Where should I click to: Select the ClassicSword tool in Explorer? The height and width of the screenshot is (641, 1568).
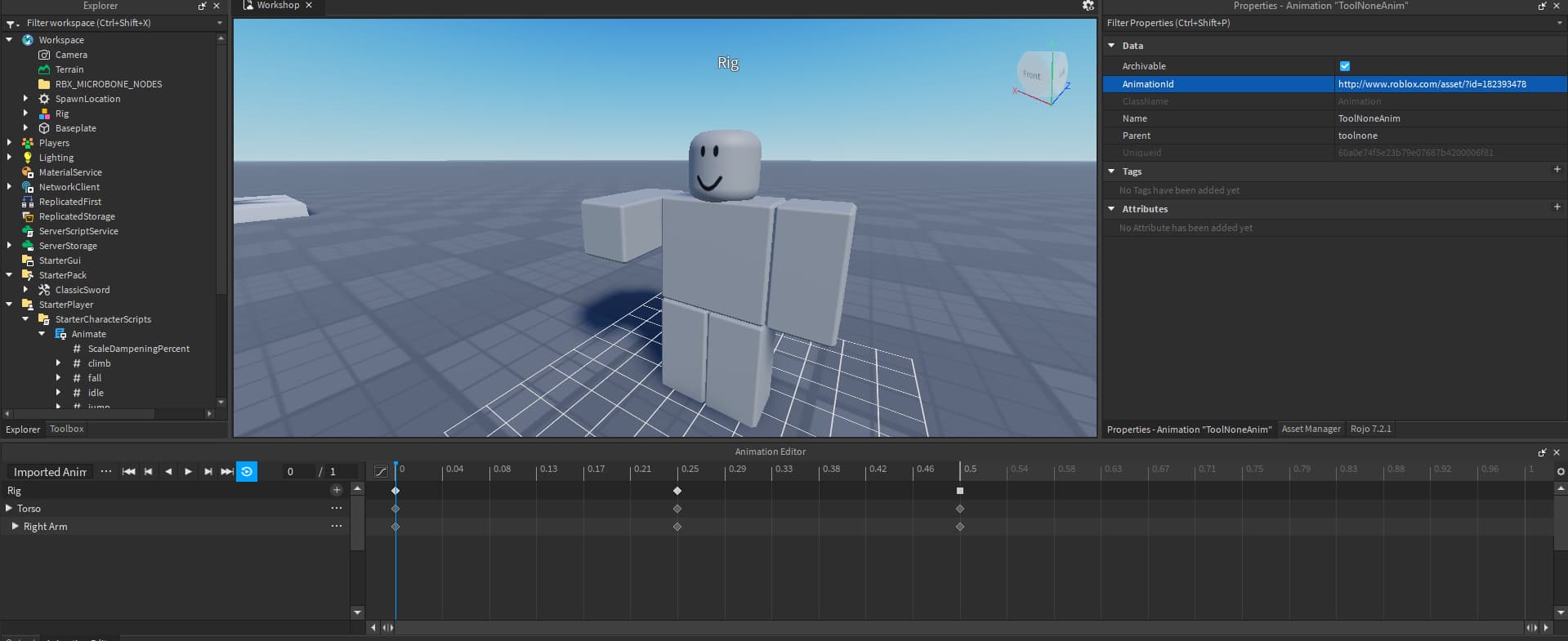point(82,290)
